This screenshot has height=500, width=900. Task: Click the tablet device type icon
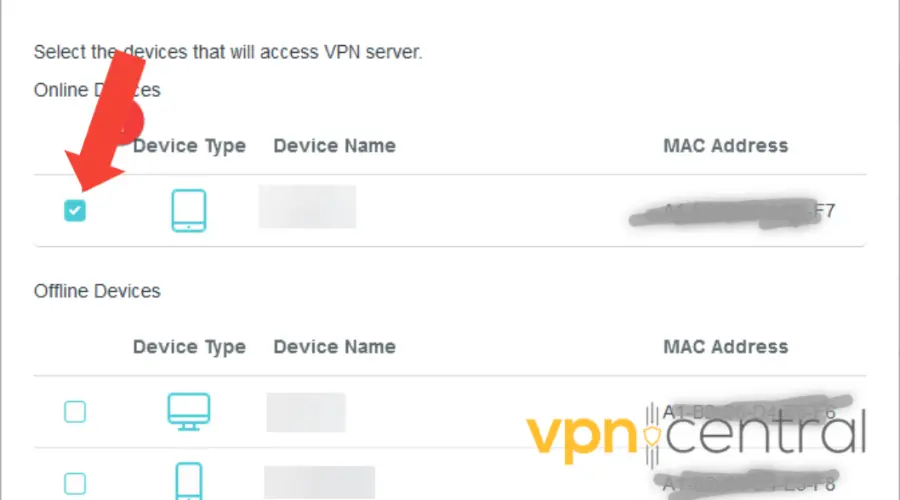coord(188,211)
